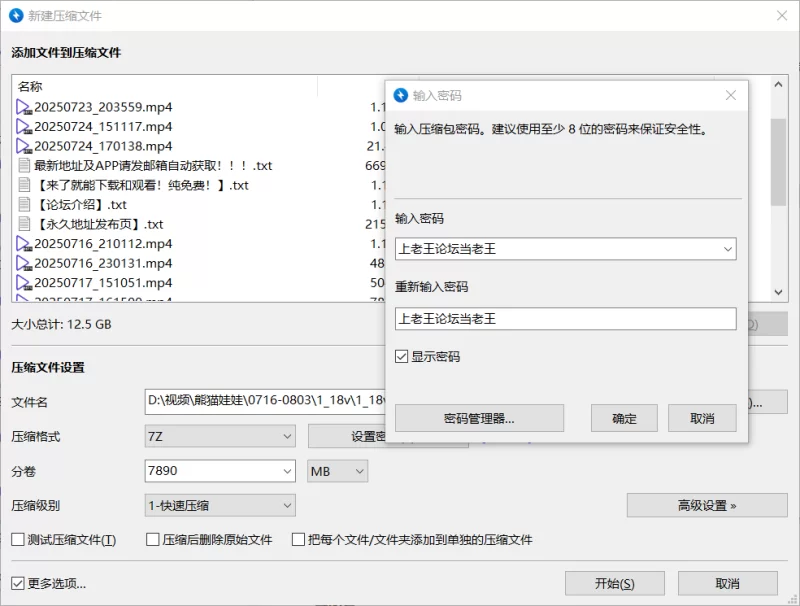Click the 密码管理器... button

coord(479,418)
